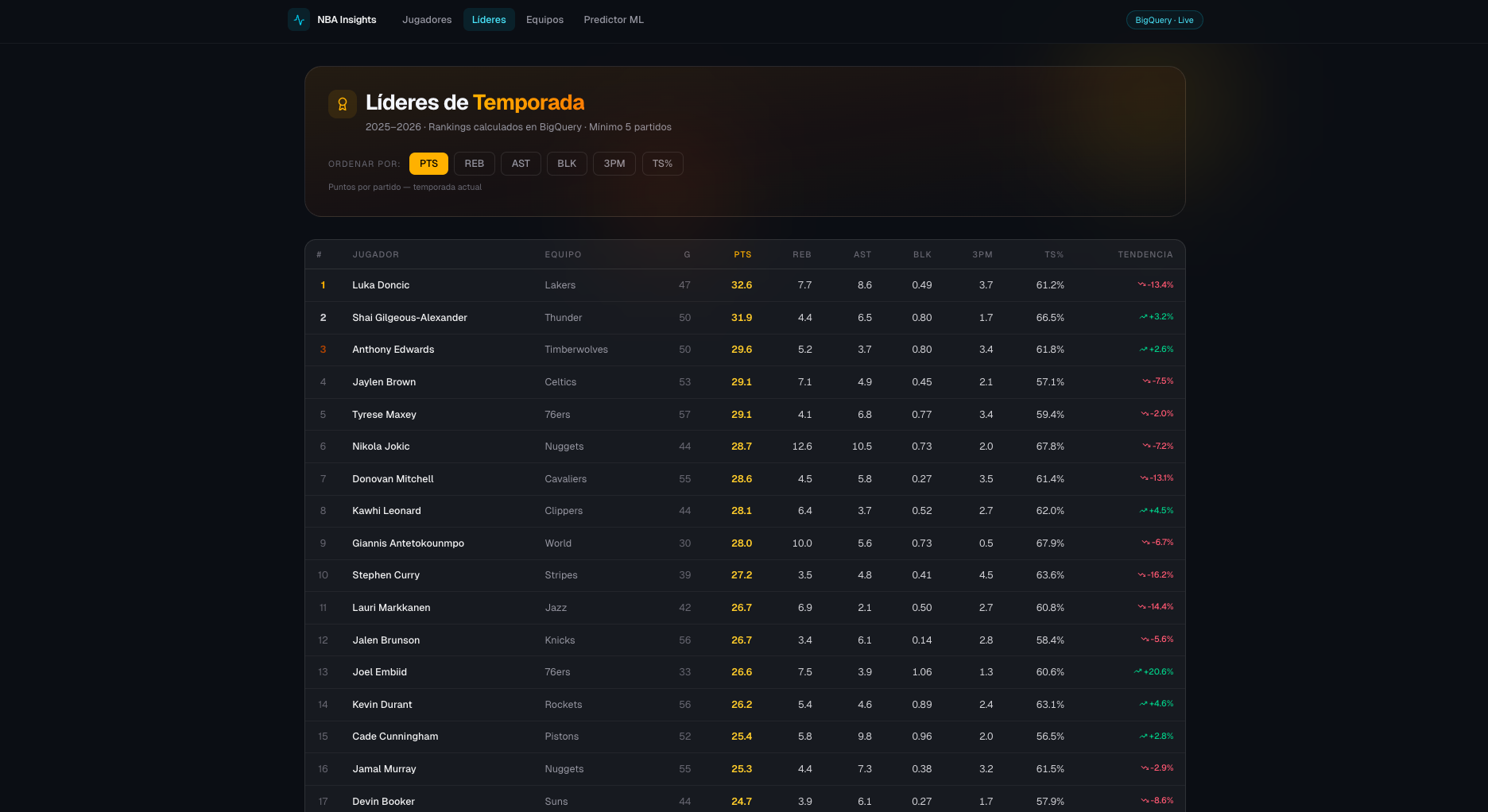Select the Tyrese Maxey player name

384,415
